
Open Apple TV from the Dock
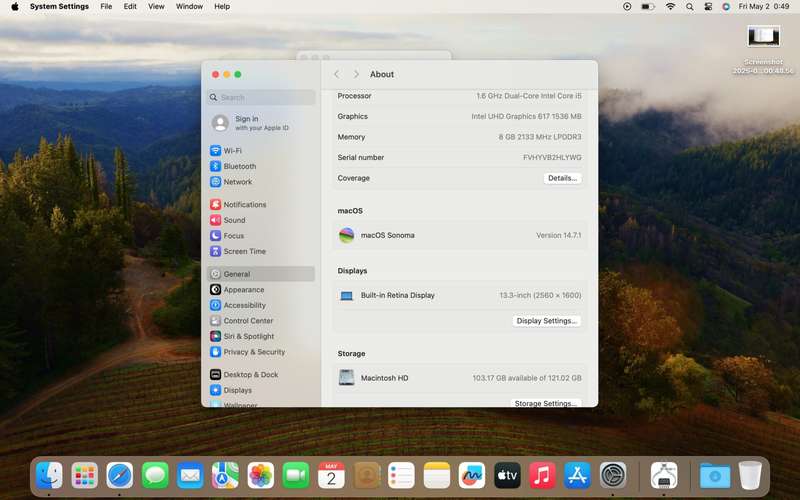coord(507,476)
